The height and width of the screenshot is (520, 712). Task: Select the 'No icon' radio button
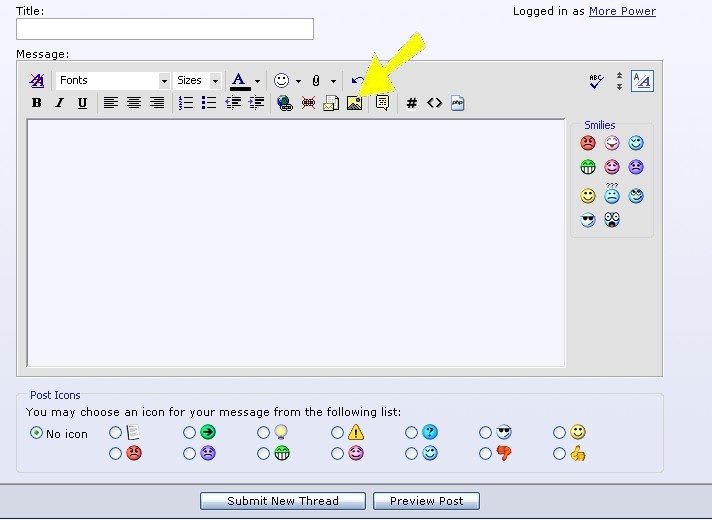37,433
